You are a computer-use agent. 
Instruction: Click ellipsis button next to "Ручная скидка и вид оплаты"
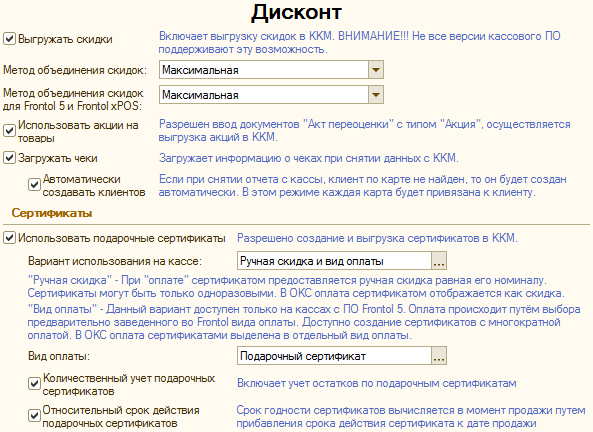pyautogui.click(x=439, y=261)
